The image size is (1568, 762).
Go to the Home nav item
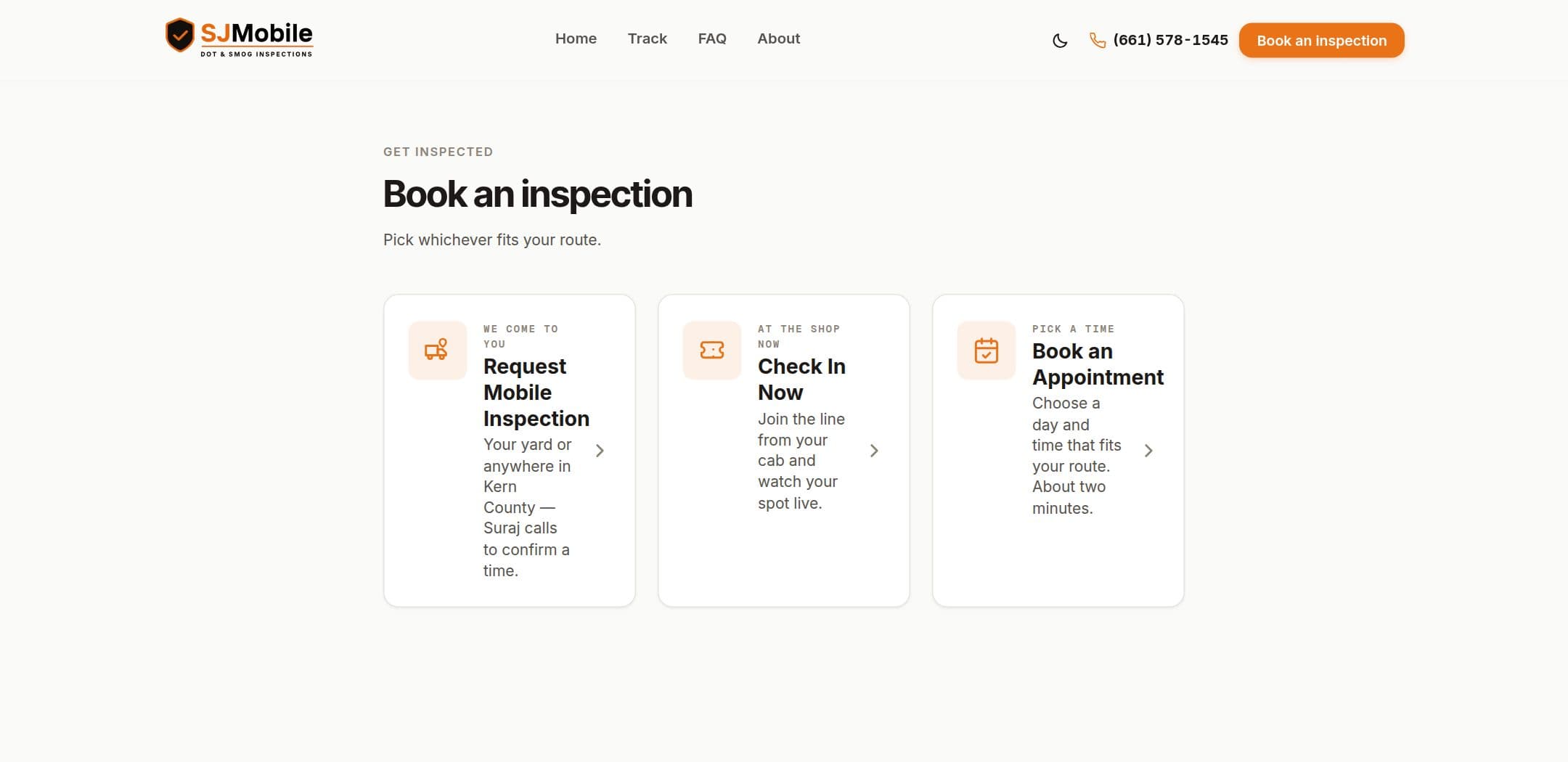576,39
